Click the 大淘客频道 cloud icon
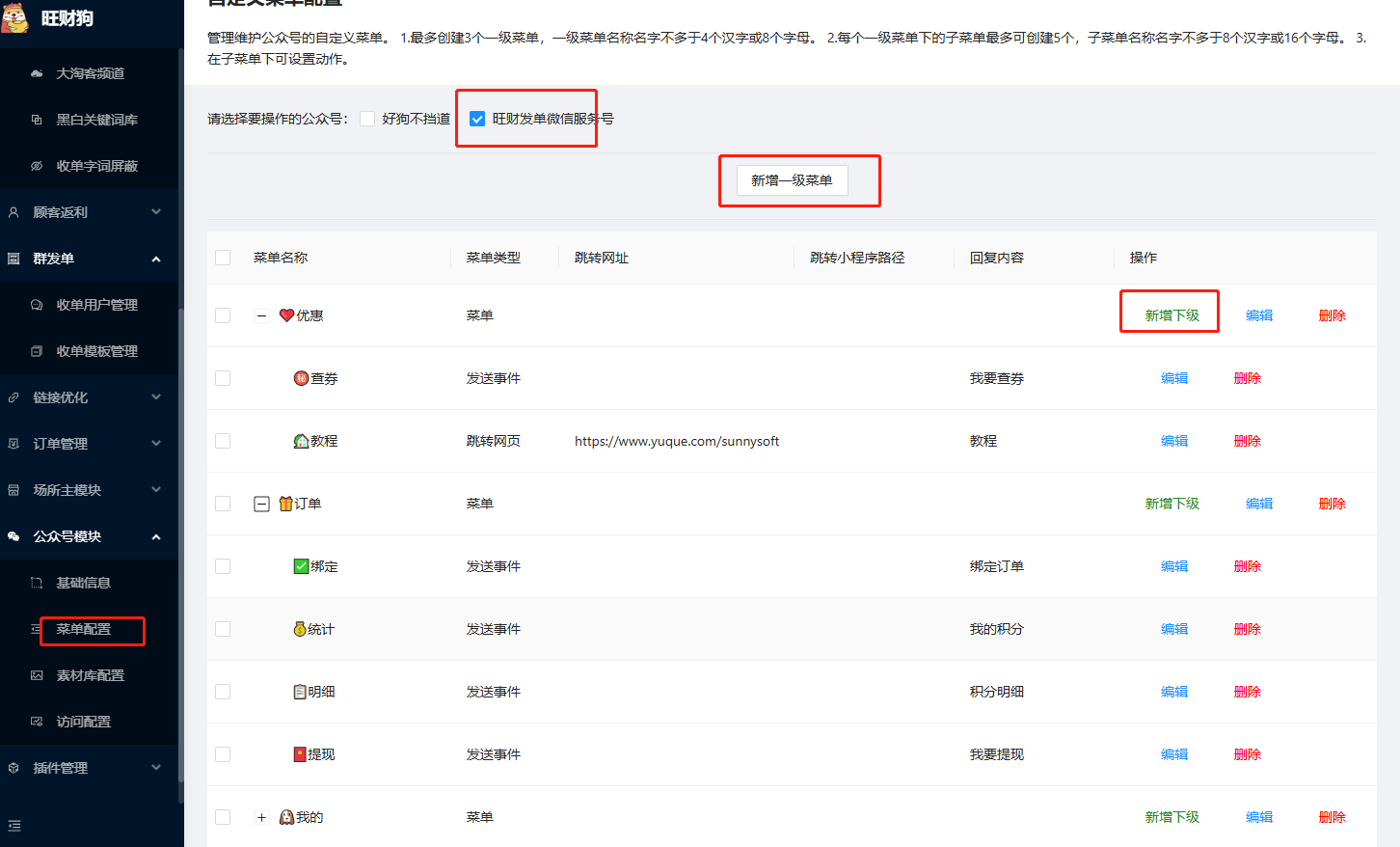The height and width of the screenshot is (847, 1400). [37, 73]
